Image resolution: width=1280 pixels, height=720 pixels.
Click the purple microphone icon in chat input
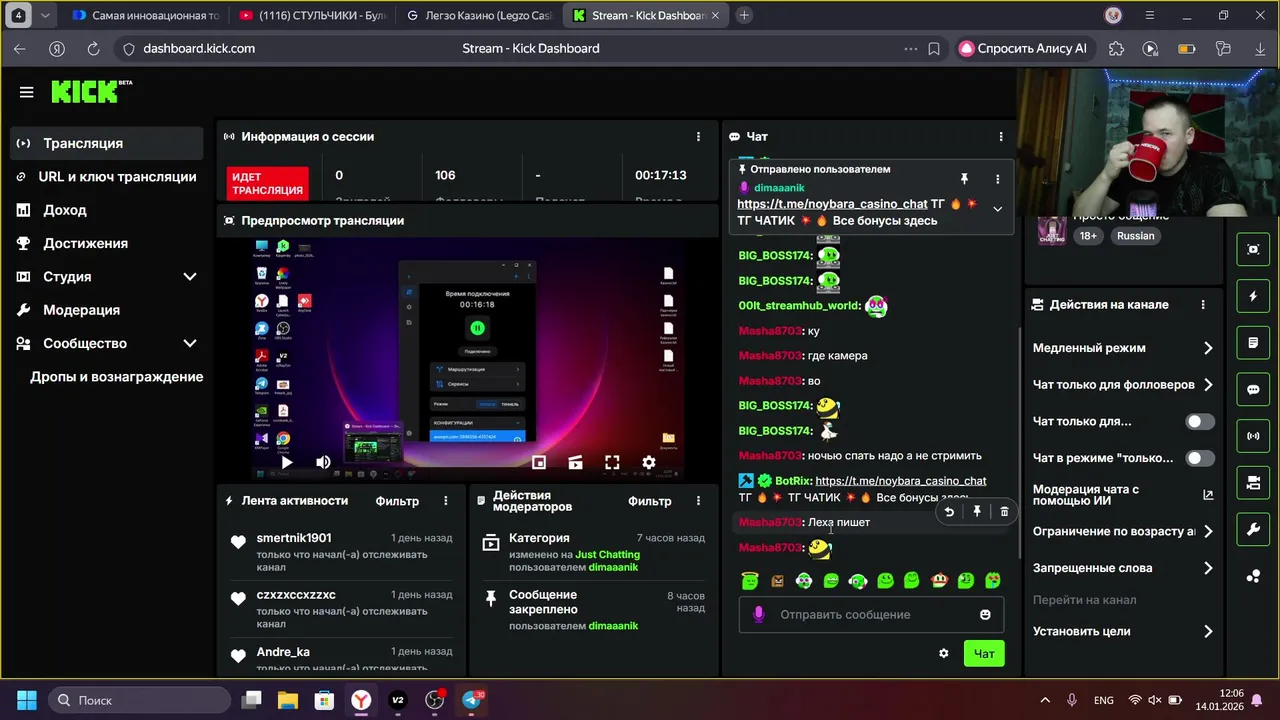[758, 614]
